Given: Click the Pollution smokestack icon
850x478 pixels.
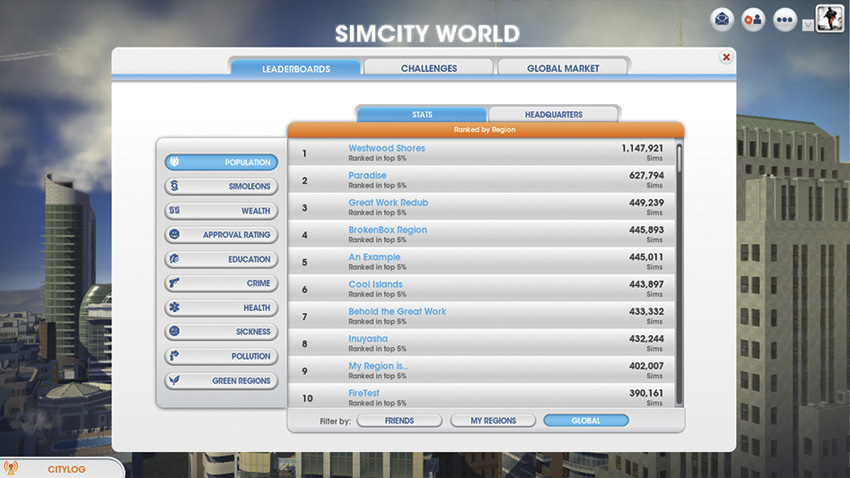Looking at the screenshot, I should [174, 356].
